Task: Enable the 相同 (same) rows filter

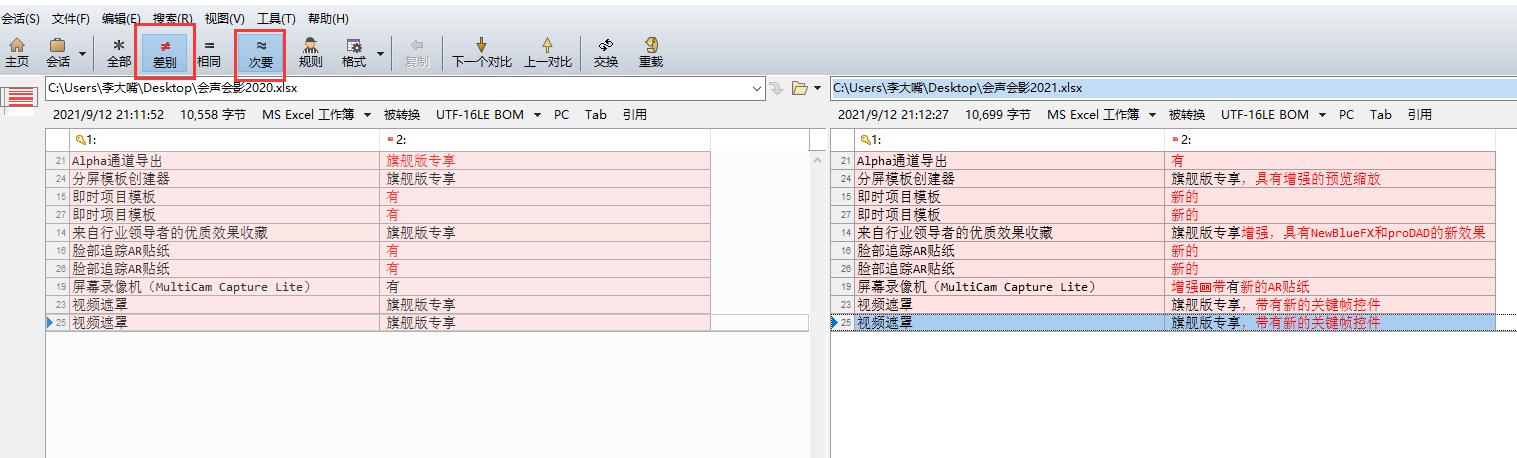Action: pyautogui.click(x=209, y=52)
